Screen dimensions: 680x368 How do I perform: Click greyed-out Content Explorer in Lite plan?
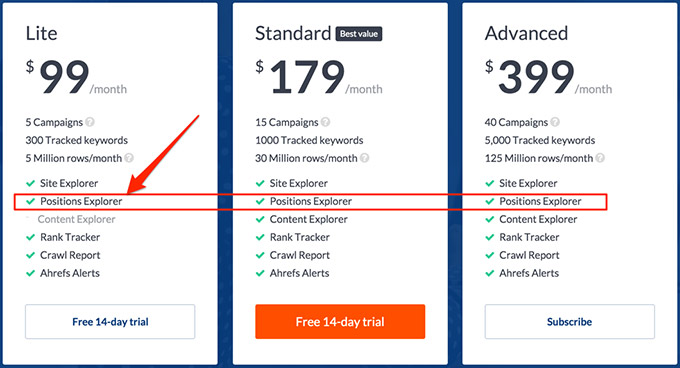(76, 219)
